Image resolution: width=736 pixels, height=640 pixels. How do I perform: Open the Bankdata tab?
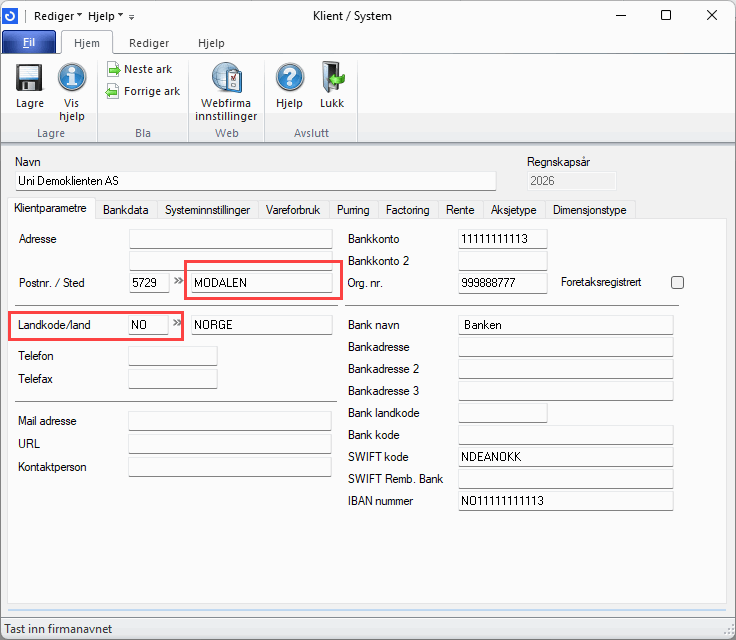[x=126, y=210]
